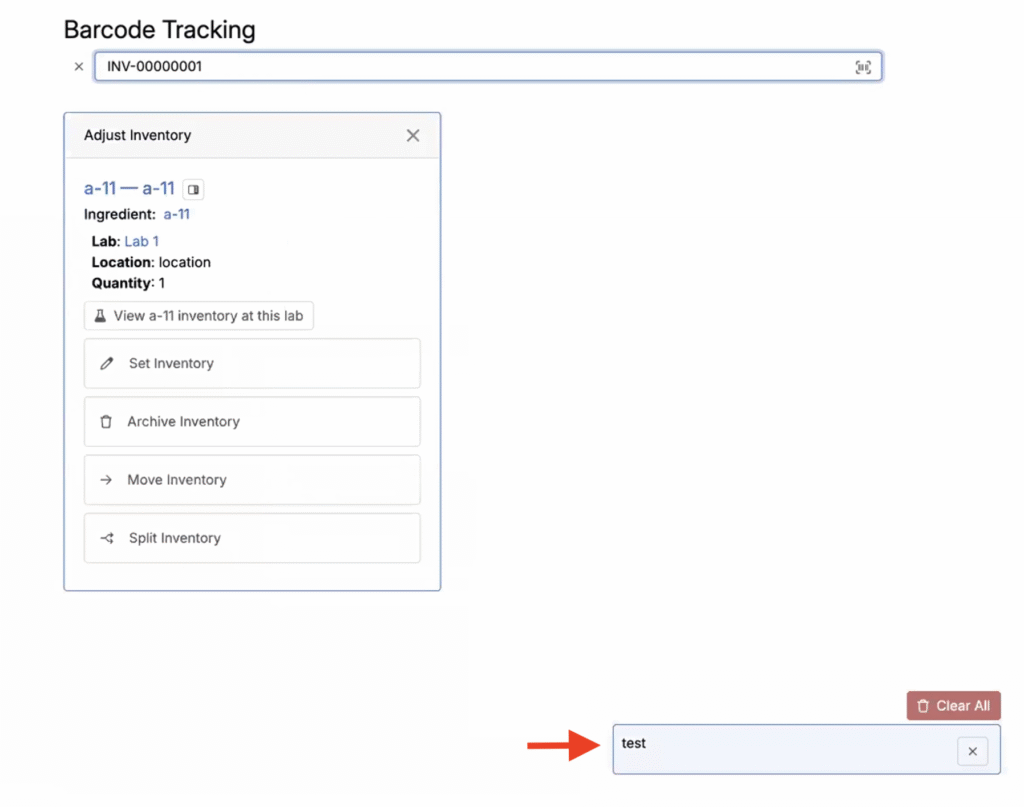Screen dimensions: 1024x807
Task: Click the arrow icon for Move Inventory
Action: (x=106, y=480)
